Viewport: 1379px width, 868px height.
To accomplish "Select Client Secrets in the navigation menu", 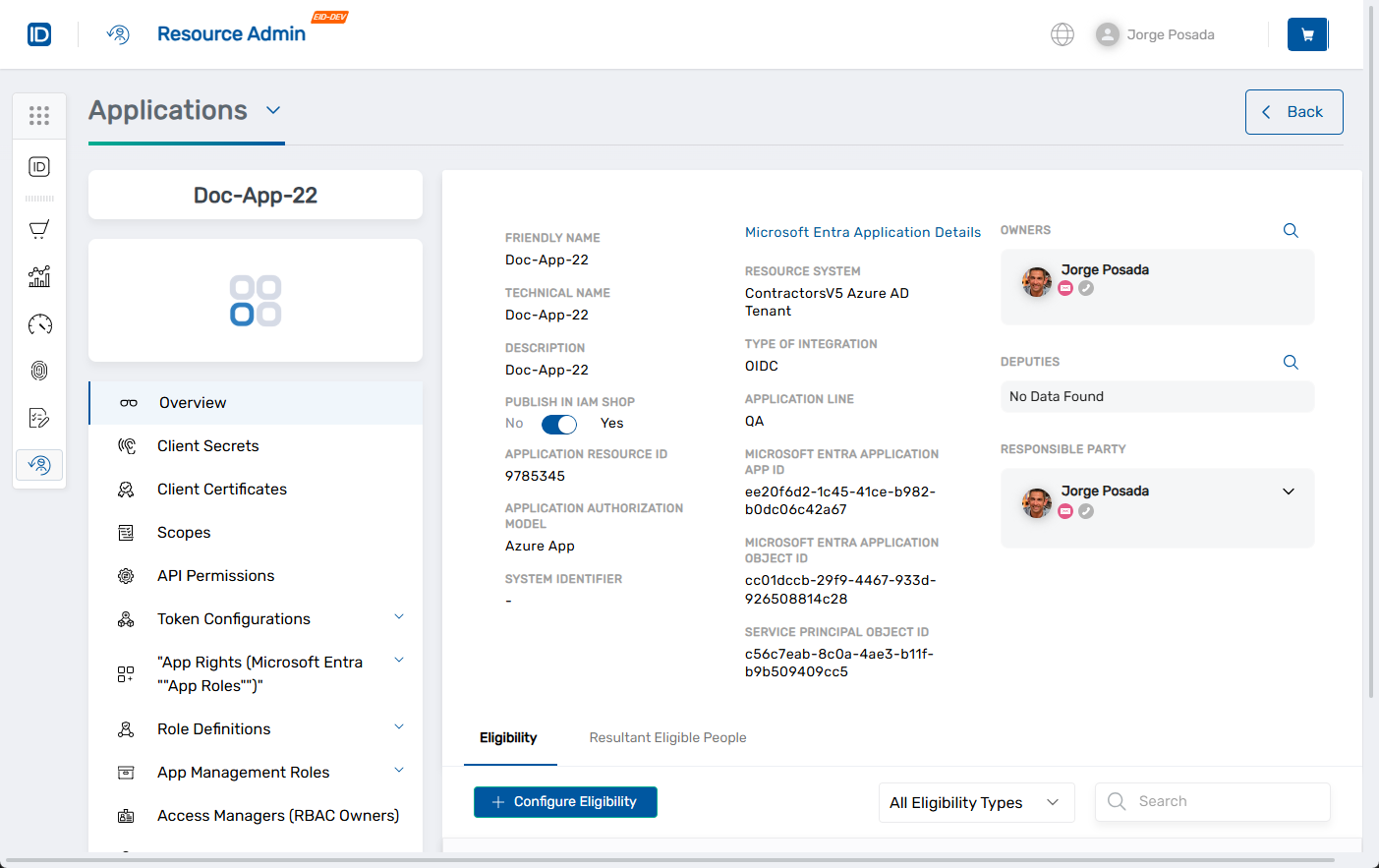I will pos(207,445).
